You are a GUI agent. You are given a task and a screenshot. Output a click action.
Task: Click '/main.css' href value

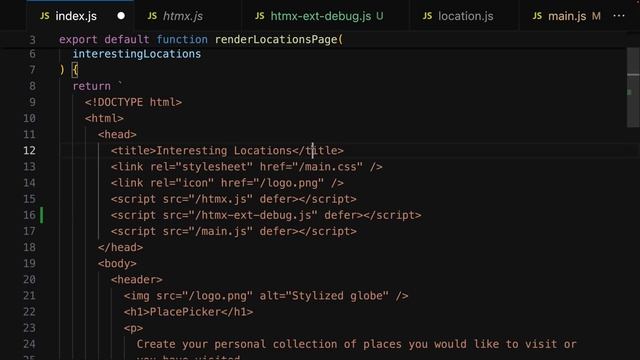tap(331, 167)
